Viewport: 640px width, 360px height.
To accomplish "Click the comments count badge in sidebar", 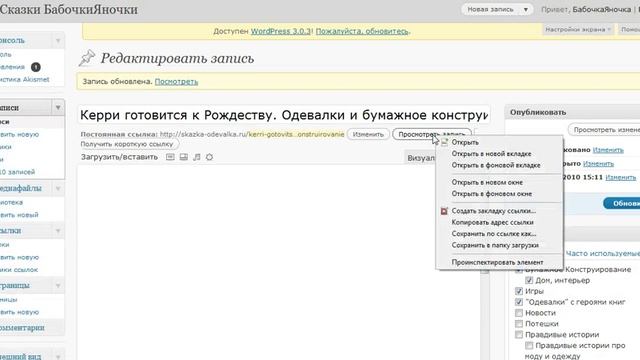I will click(x=36, y=67).
